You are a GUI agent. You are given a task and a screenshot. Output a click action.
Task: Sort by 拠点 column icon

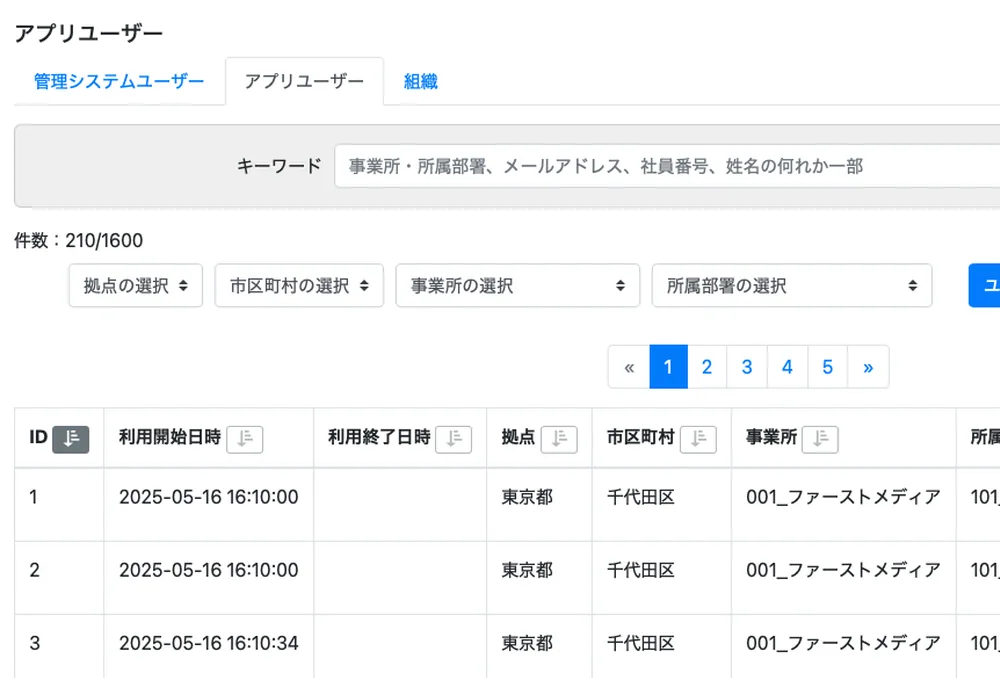point(559,439)
